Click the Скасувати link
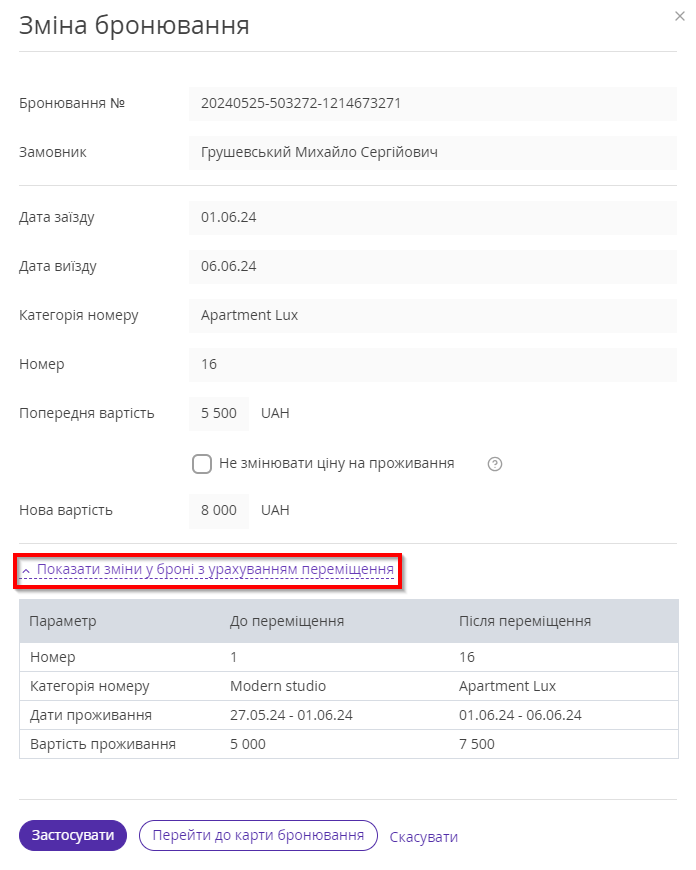This screenshot has width=696, height=870. pyautogui.click(x=423, y=837)
